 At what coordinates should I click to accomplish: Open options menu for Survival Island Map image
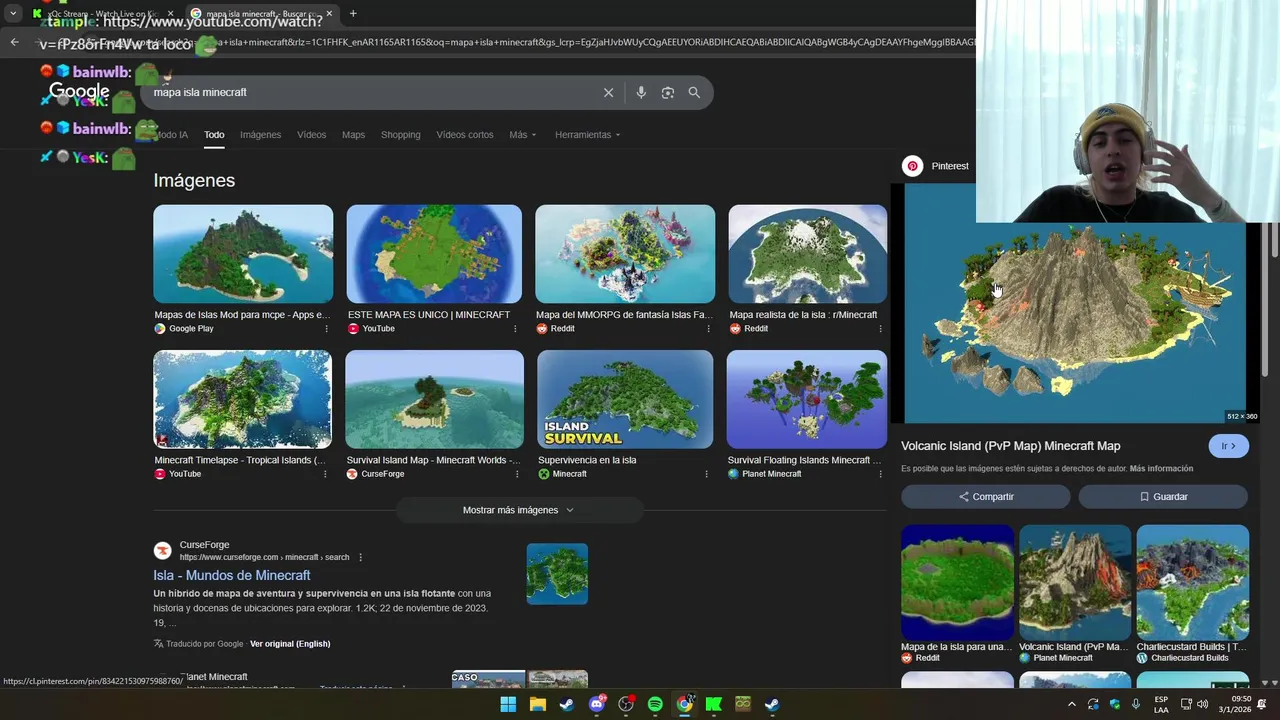(x=516, y=474)
